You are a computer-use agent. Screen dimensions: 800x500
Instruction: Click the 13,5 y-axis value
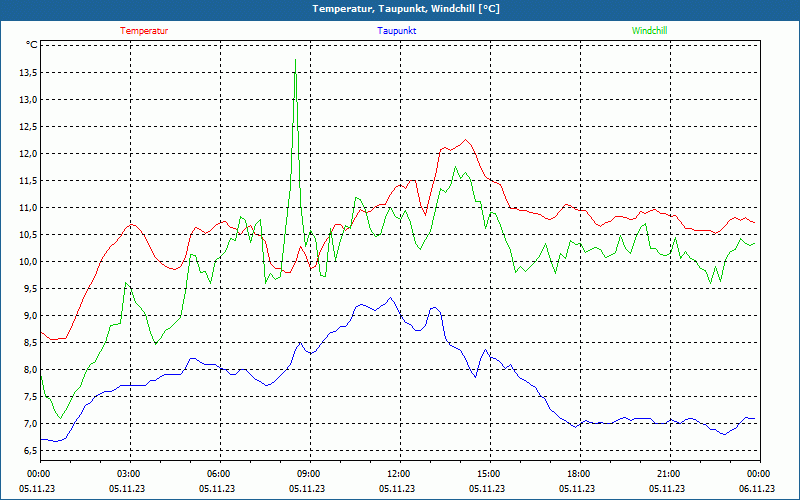tap(28, 73)
